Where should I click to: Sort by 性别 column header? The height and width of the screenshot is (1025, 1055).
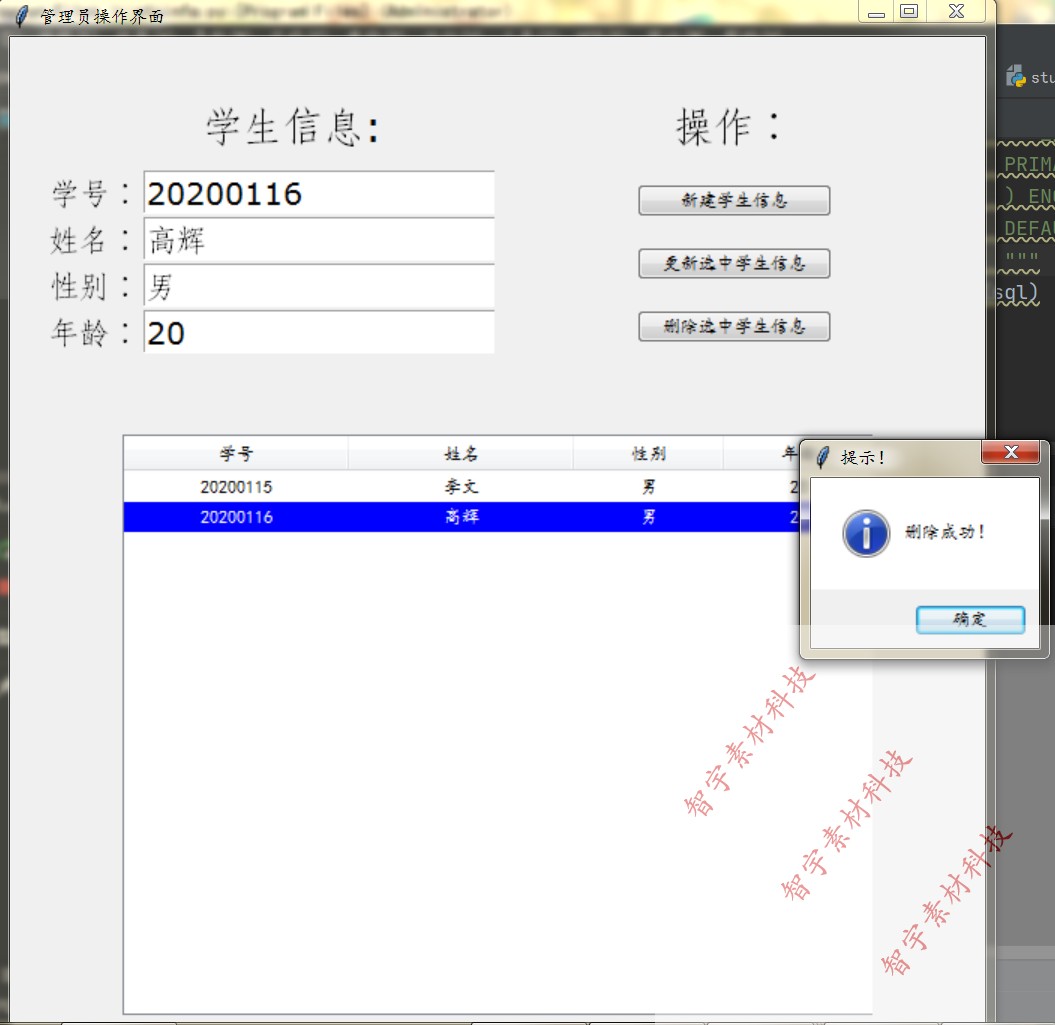tap(649, 454)
